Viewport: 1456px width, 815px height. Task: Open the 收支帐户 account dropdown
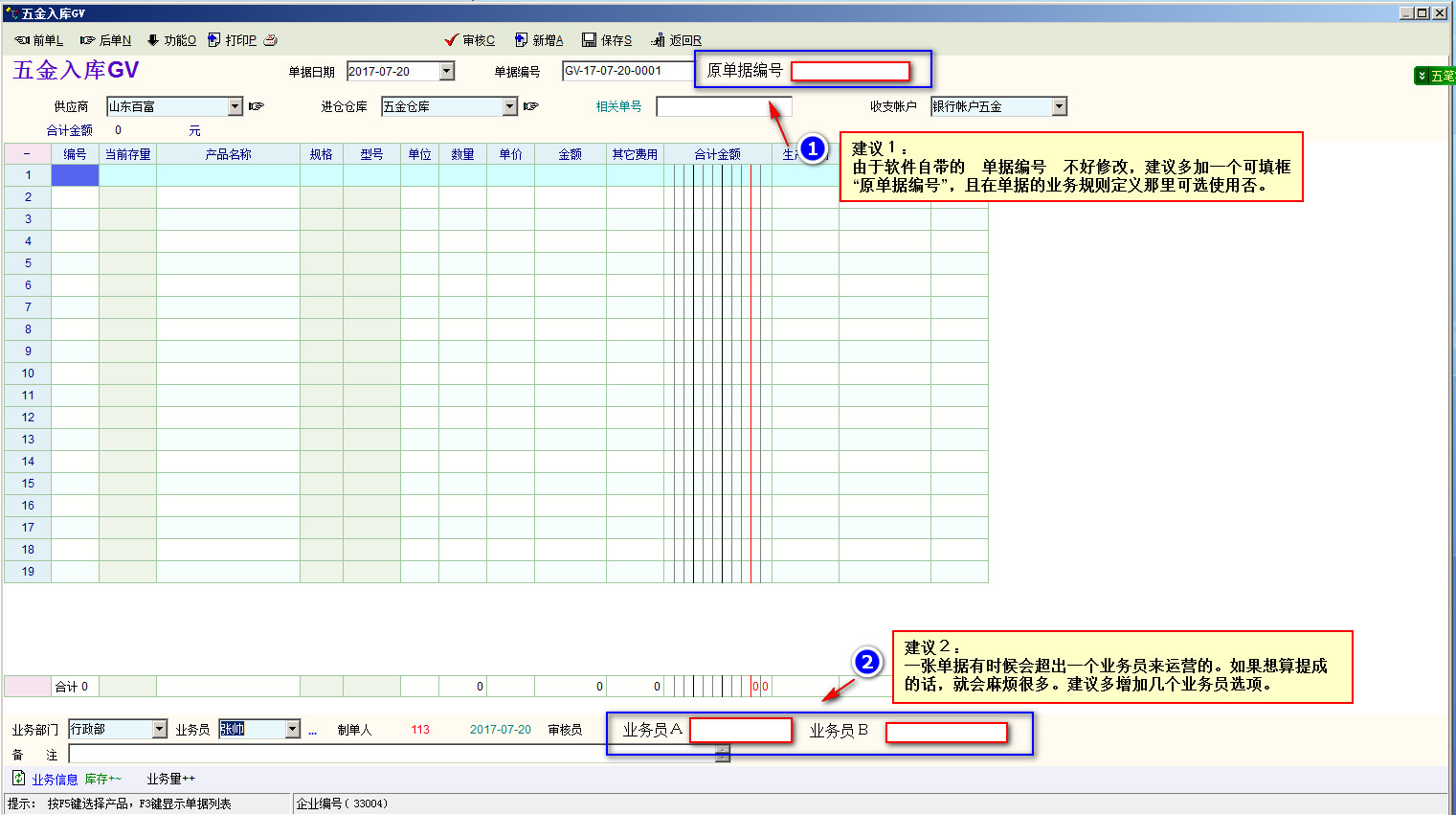[x=1059, y=107]
